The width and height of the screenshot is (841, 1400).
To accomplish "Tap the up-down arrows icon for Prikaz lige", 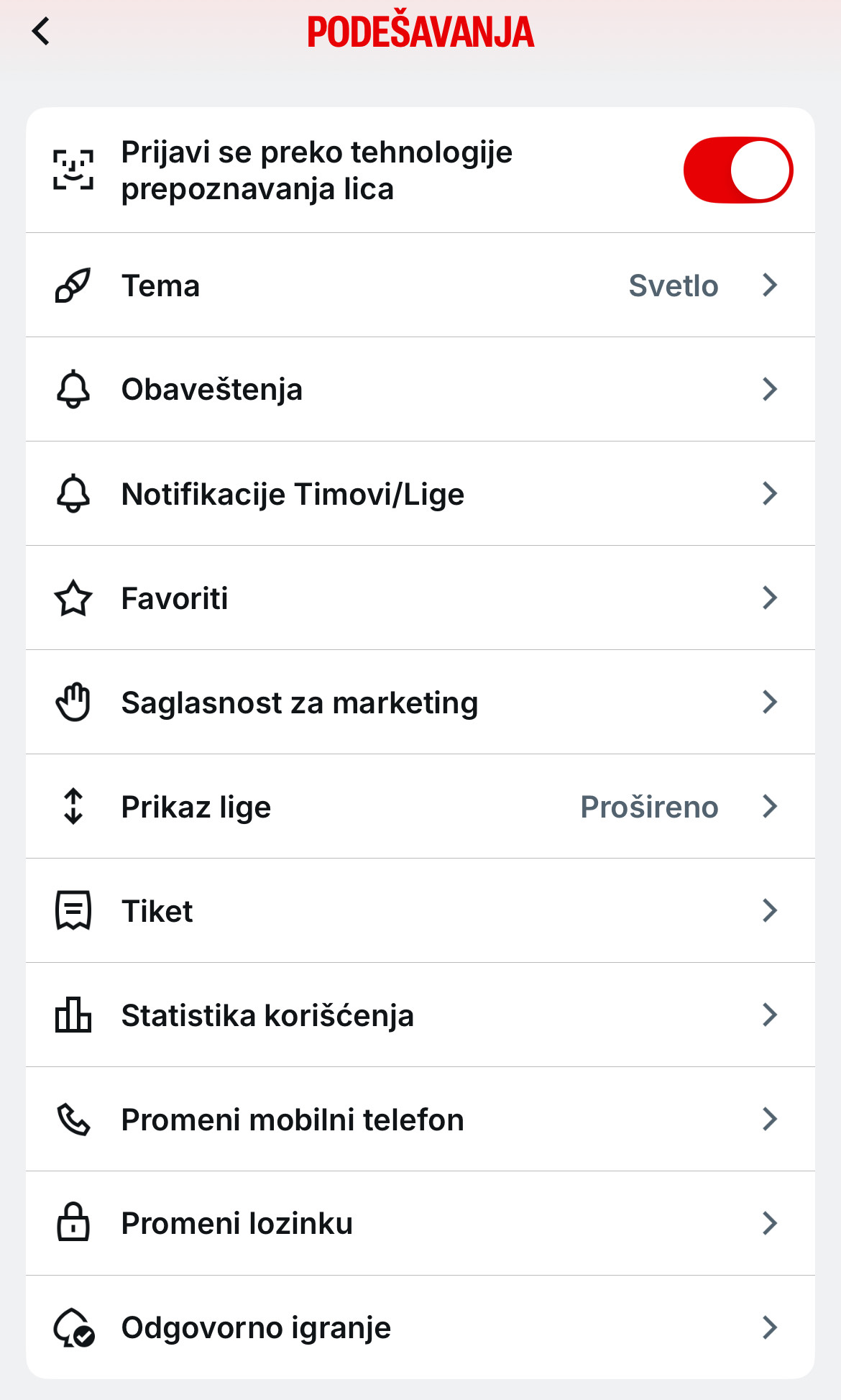I will [73, 806].
